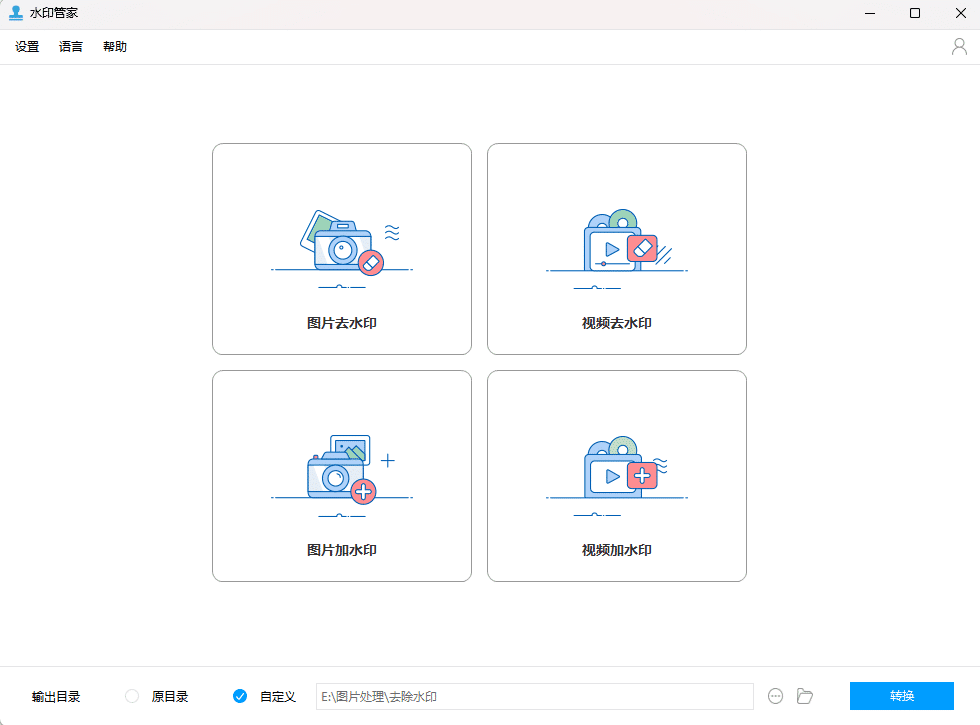
Task: Click the blue 转换 button
Action: pyautogui.click(x=901, y=696)
